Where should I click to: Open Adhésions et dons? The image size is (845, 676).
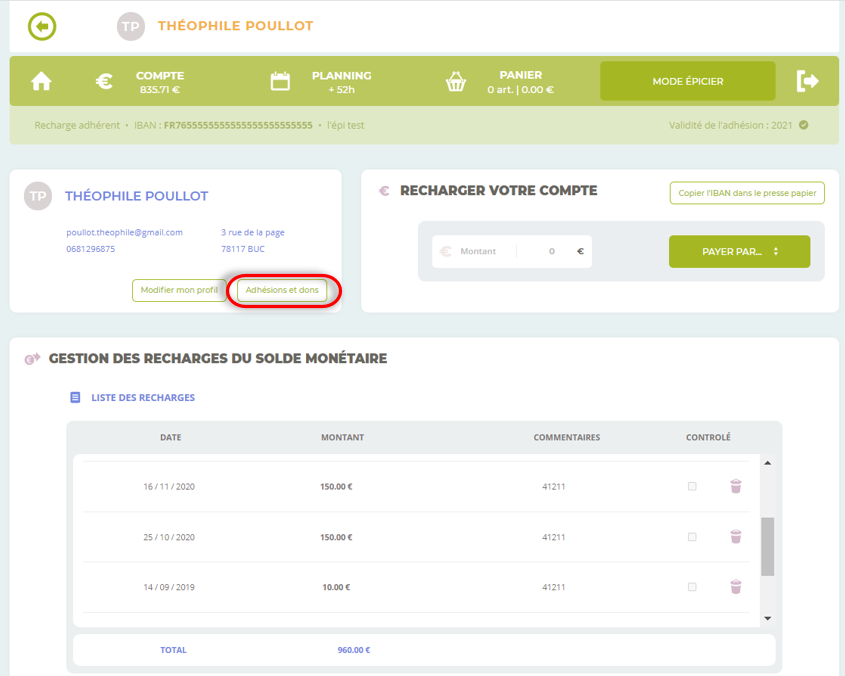pos(282,290)
